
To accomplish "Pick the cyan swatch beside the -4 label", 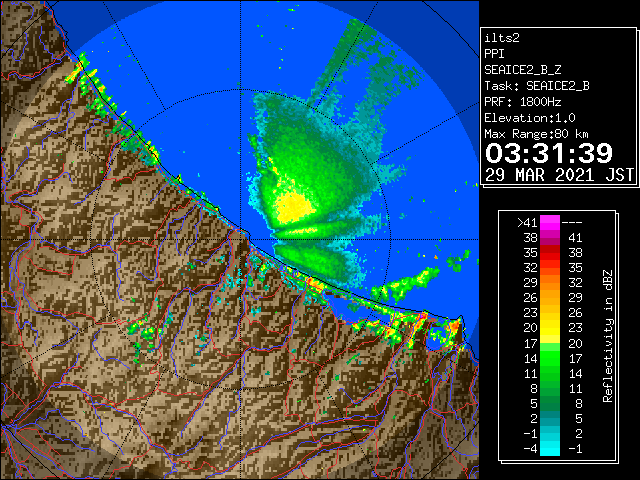I will tap(550, 449).
